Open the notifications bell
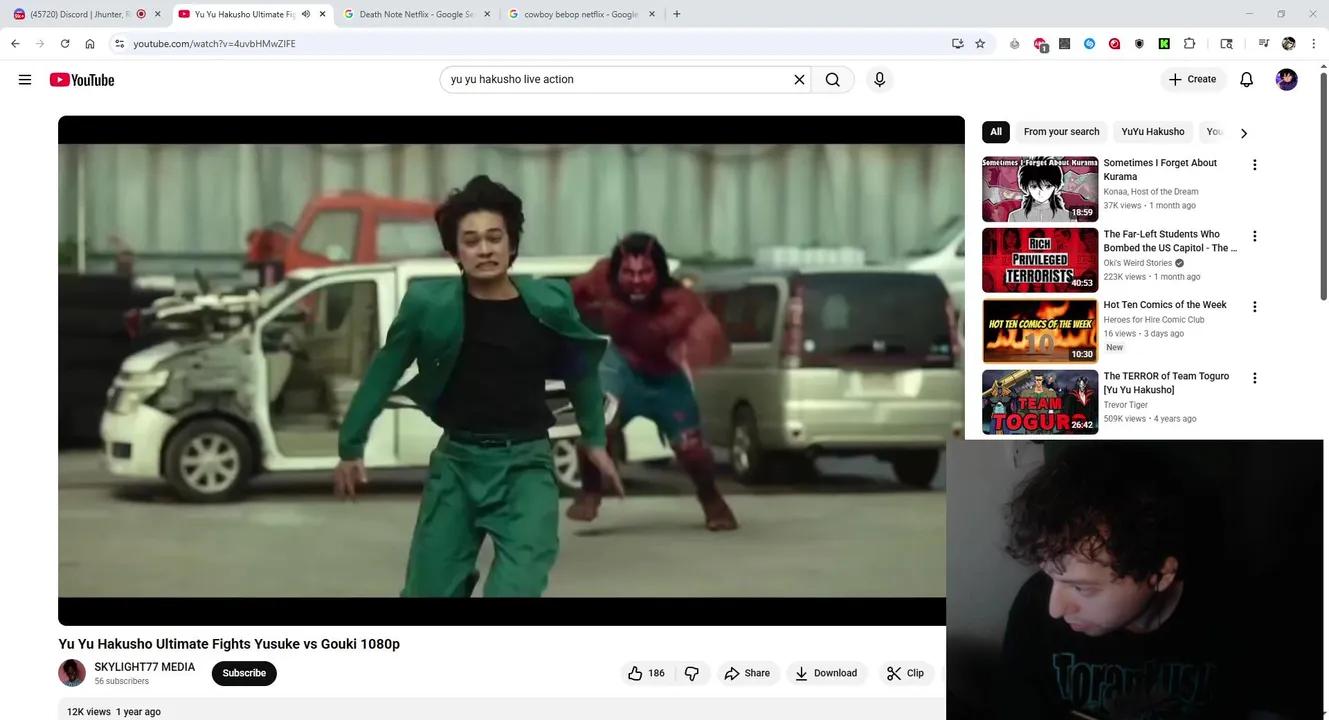Screen dimensions: 1329x720 [1246, 80]
